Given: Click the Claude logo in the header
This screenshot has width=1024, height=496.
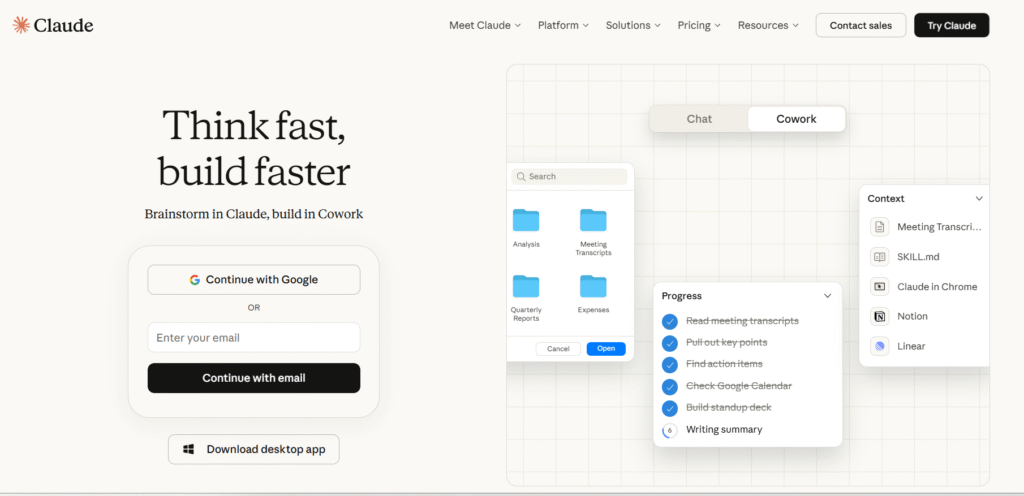Looking at the screenshot, I should point(53,25).
